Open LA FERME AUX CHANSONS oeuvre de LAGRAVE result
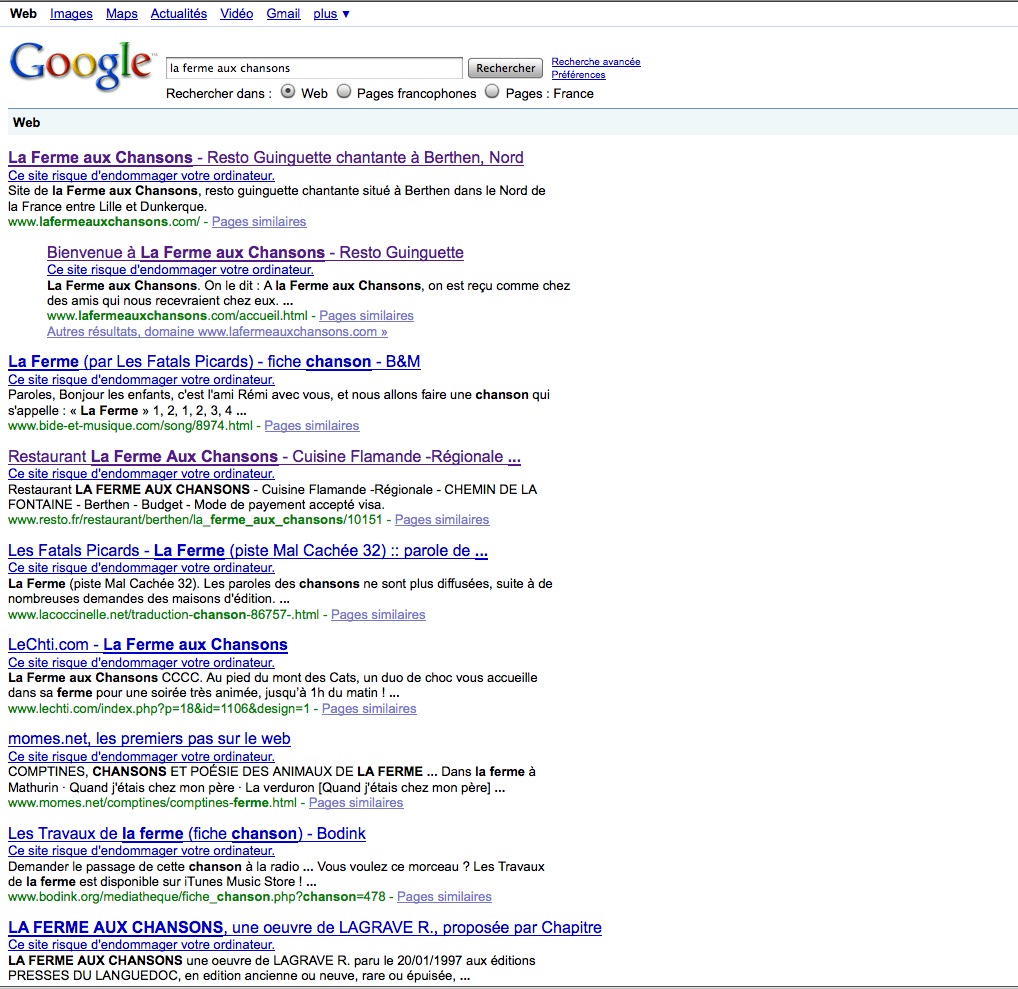 pos(304,928)
